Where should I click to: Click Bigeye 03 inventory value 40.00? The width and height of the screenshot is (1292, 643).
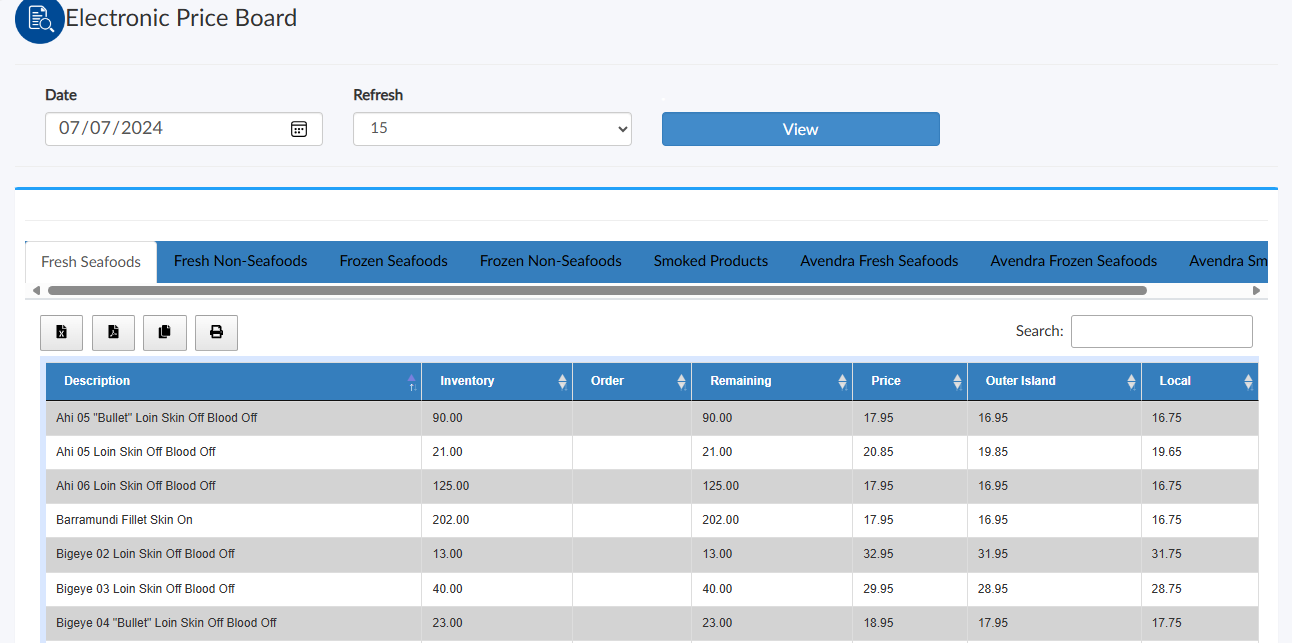click(x=447, y=589)
